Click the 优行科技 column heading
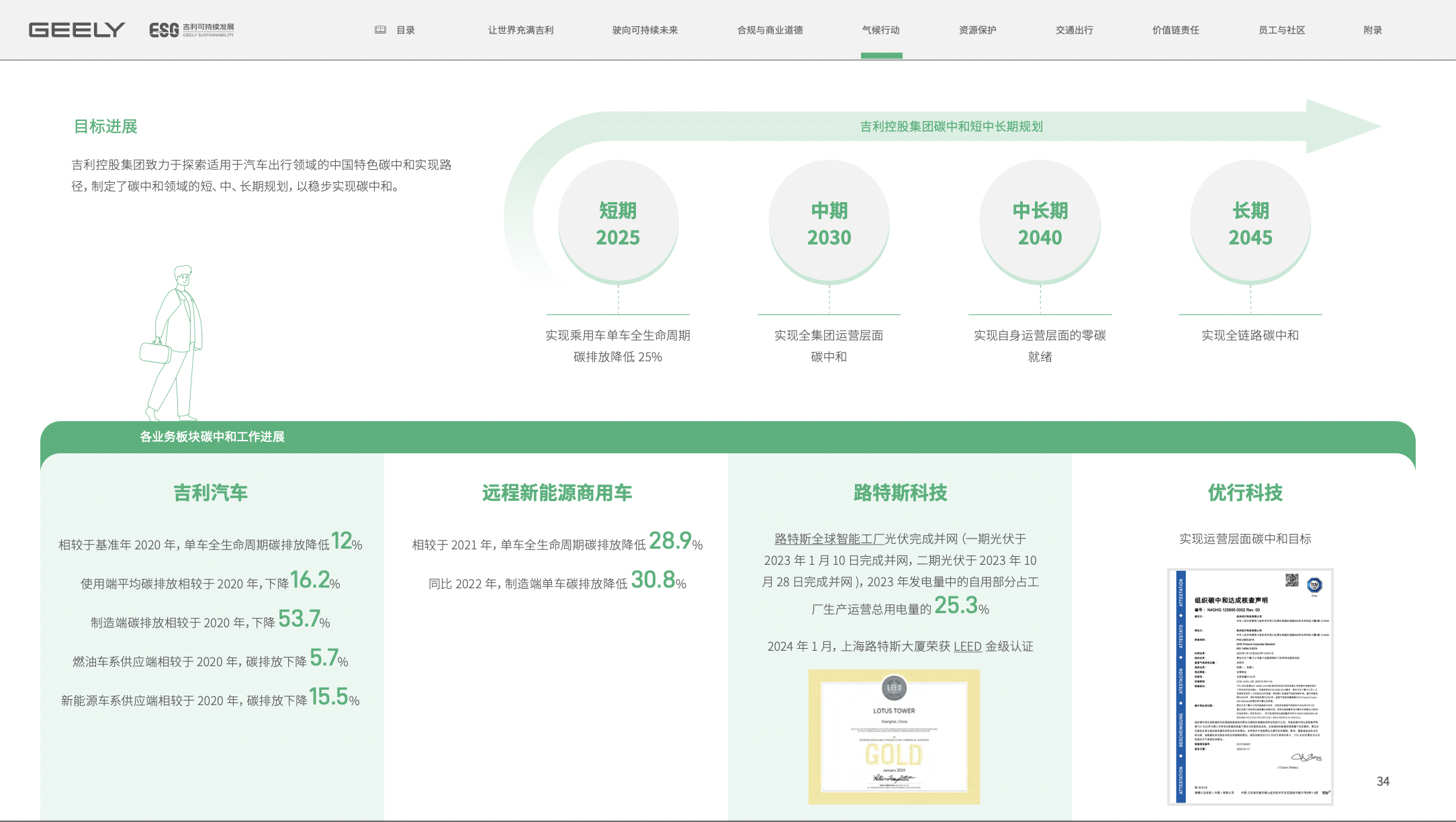This screenshot has width=1456, height=822. [1245, 493]
